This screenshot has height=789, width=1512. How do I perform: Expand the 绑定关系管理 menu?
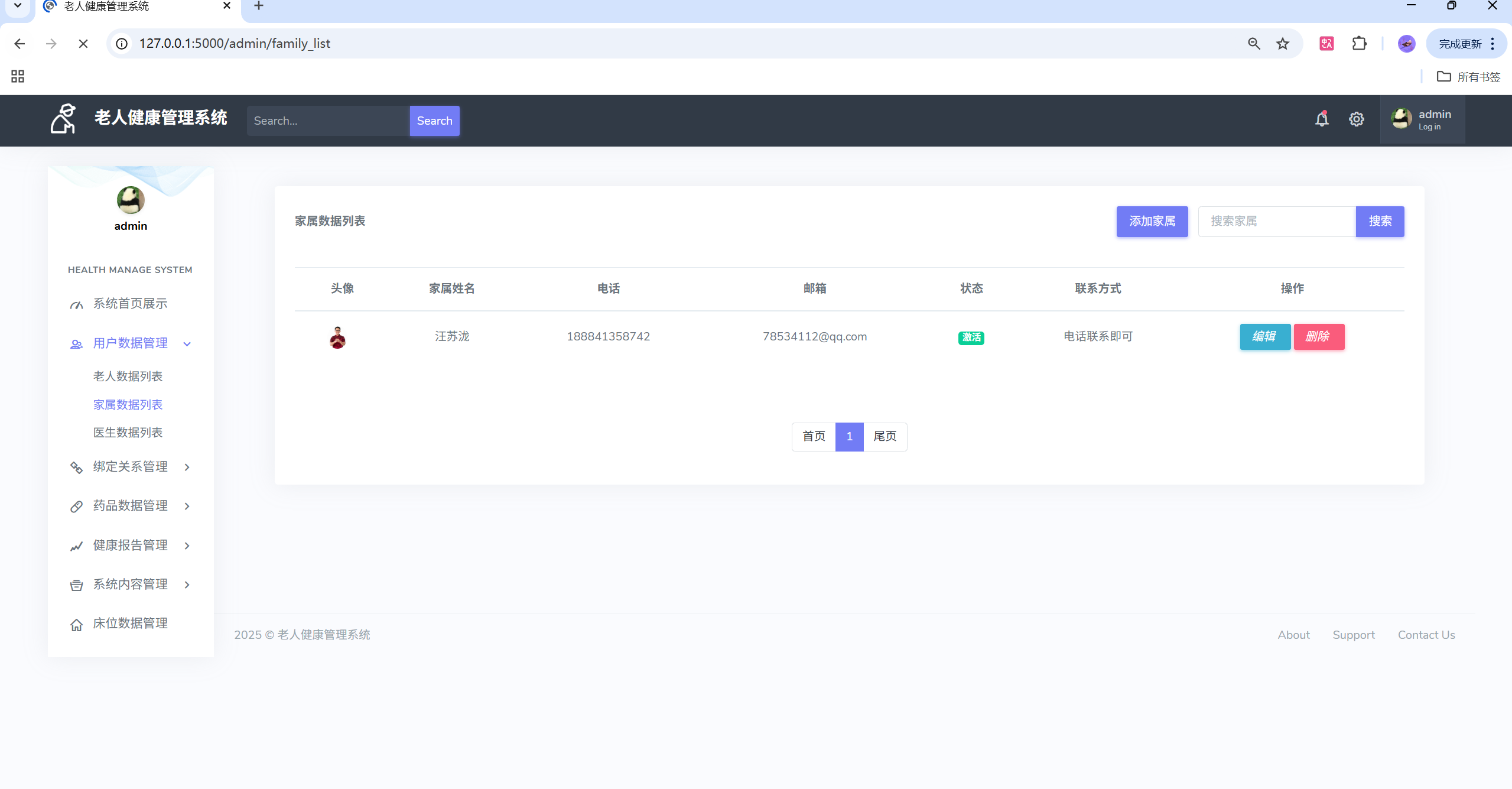click(131, 467)
